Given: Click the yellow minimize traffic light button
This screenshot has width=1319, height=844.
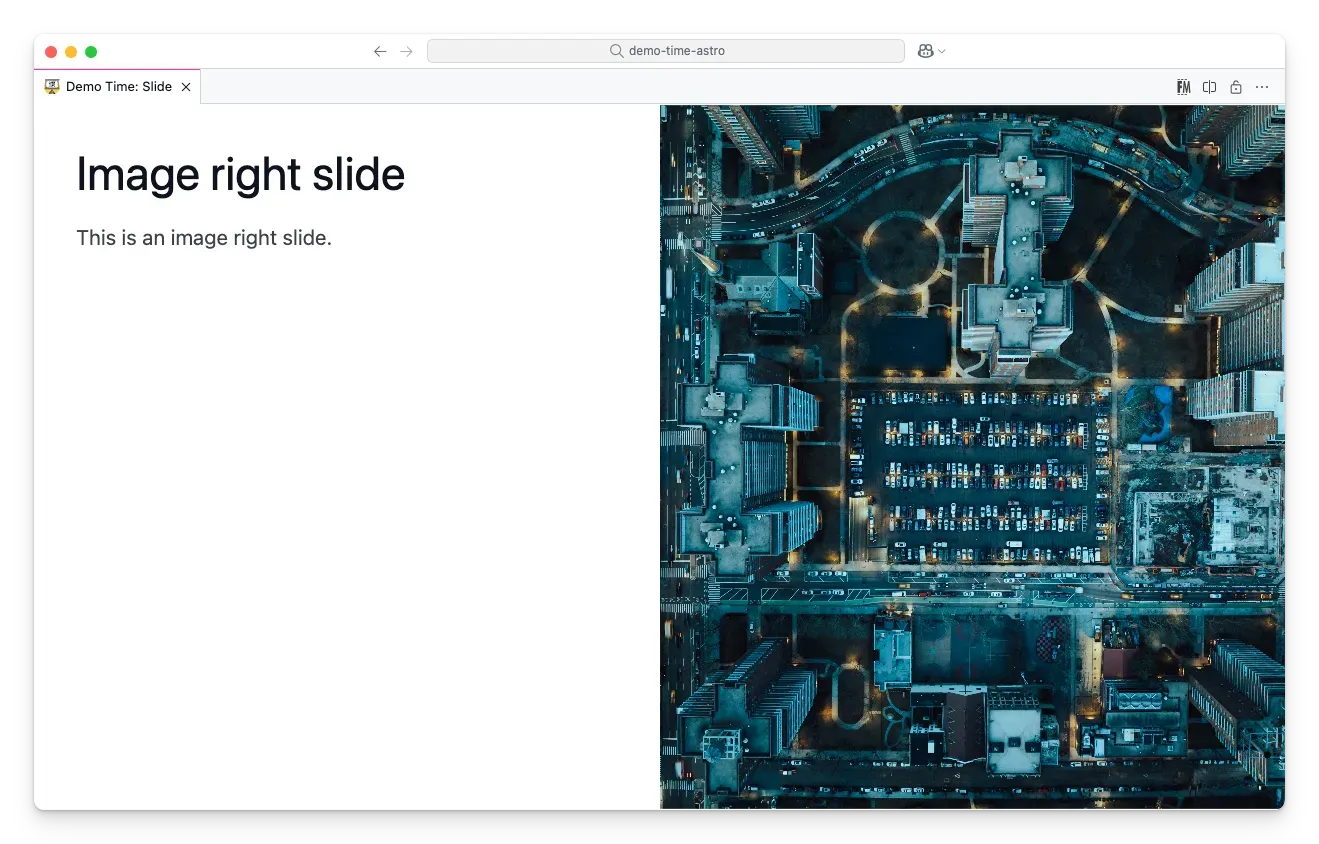Looking at the screenshot, I should (71, 51).
